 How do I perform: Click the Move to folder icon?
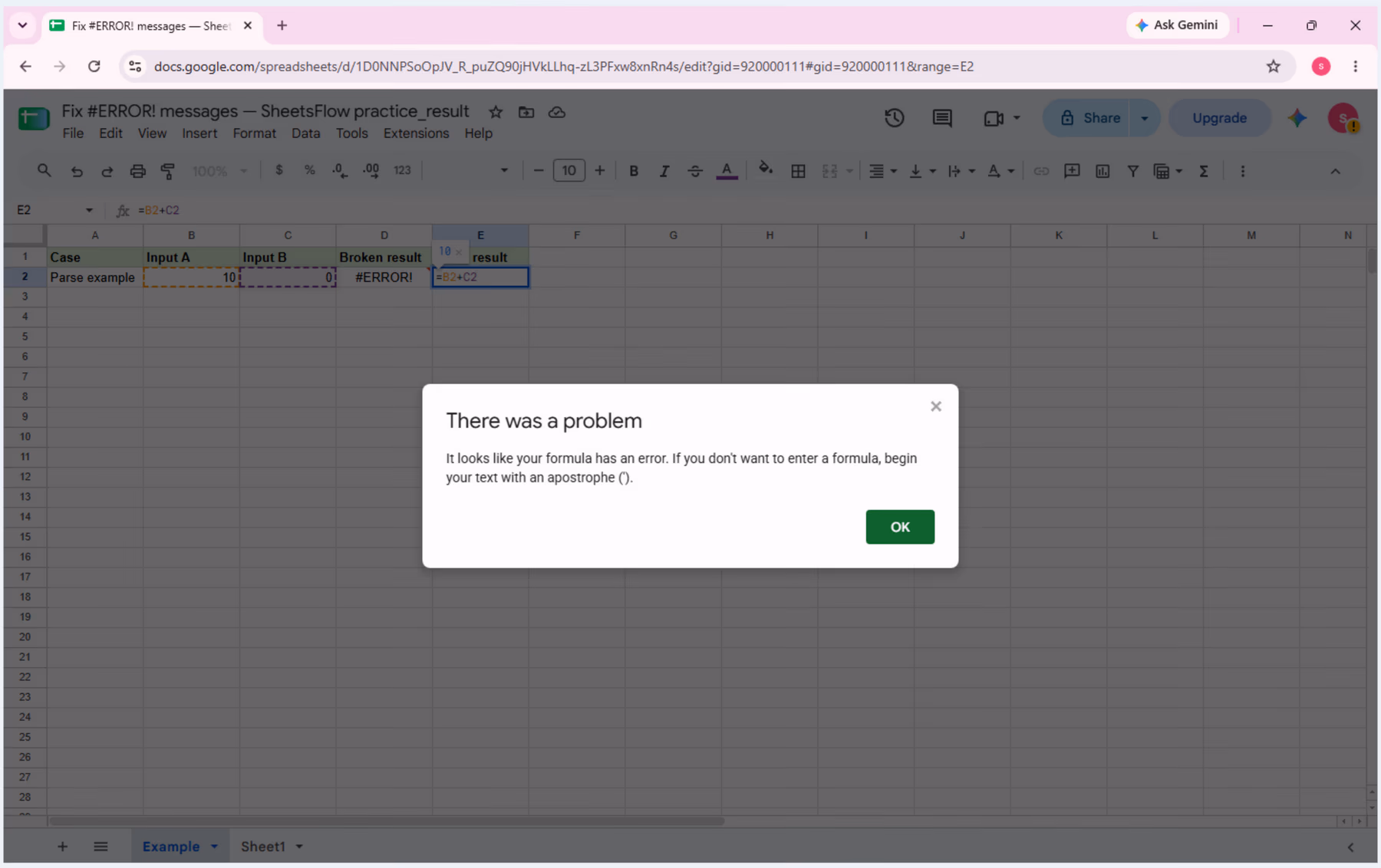526,112
